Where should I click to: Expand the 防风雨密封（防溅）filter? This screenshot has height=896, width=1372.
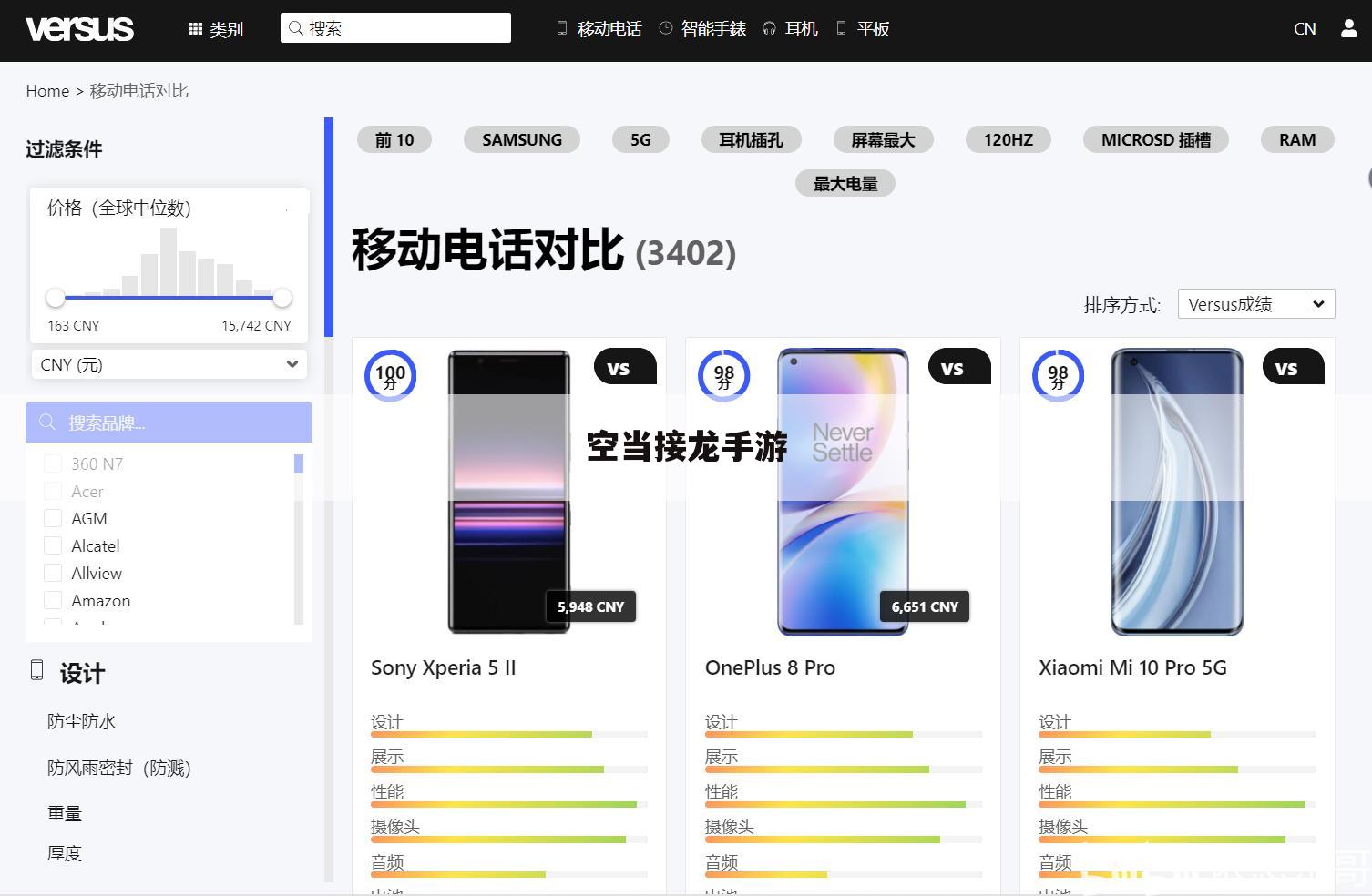pos(119,768)
